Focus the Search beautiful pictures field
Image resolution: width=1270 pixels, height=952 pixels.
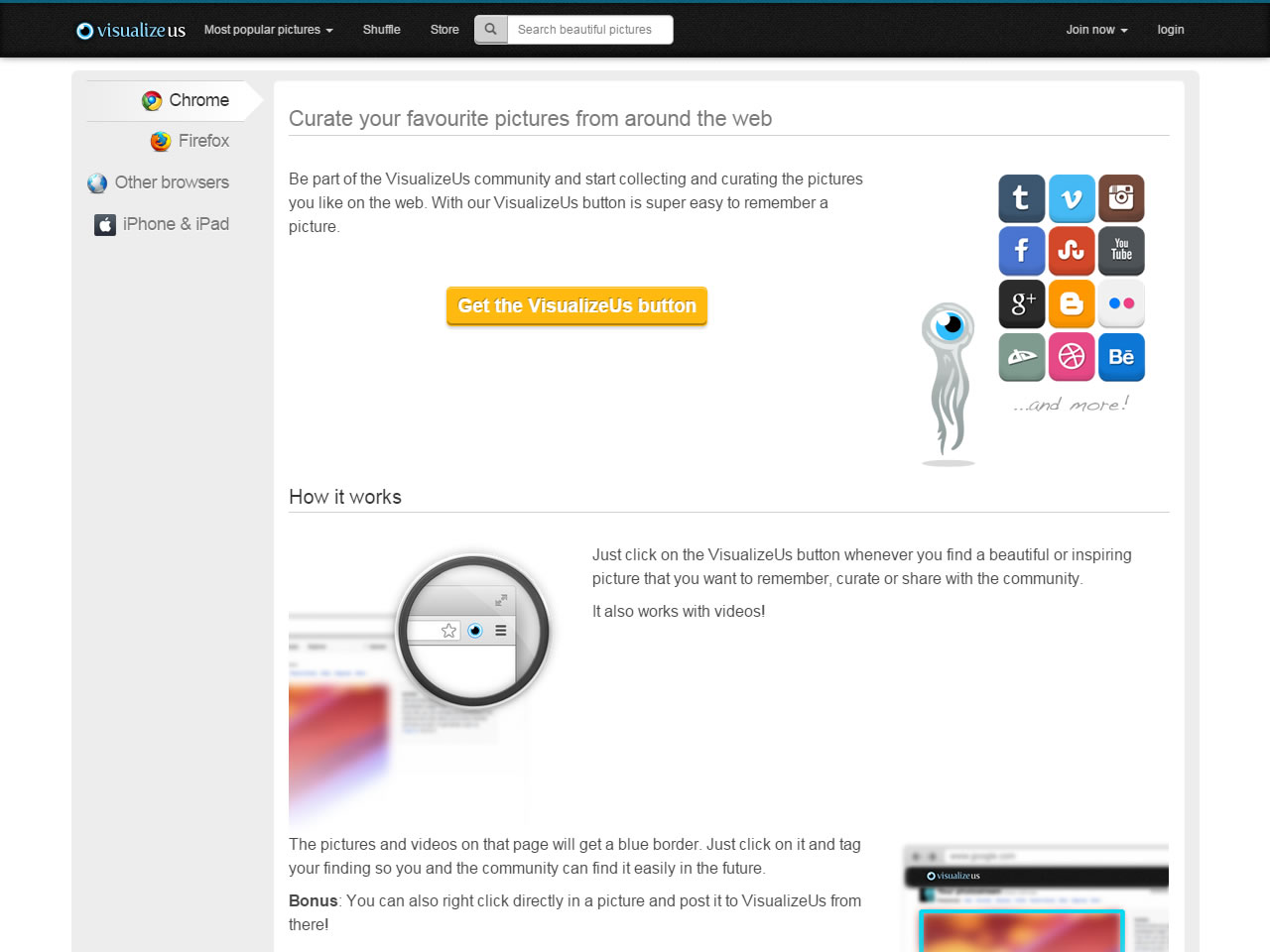point(590,30)
